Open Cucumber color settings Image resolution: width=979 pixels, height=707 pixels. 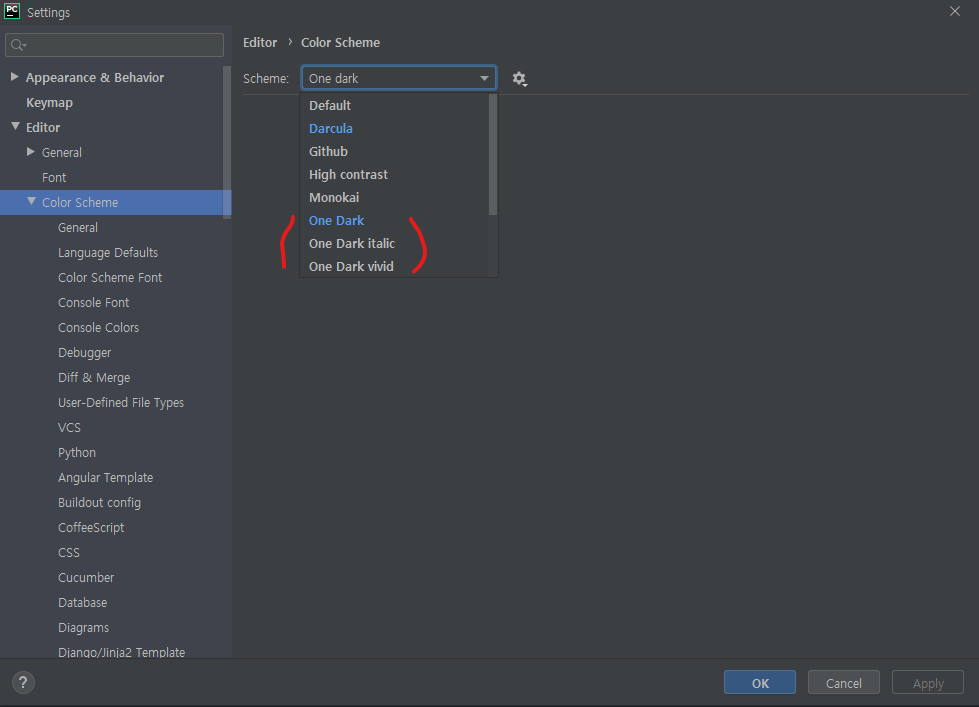click(86, 577)
